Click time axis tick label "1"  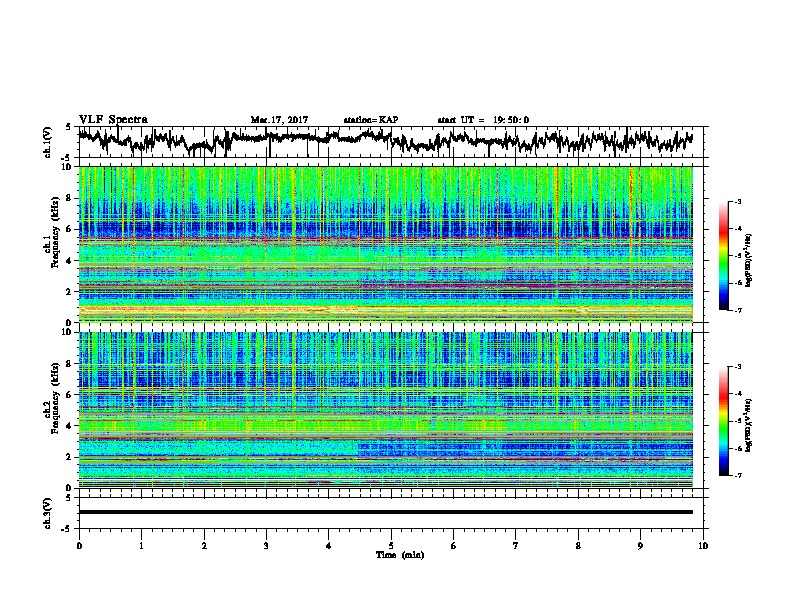click(x=141, y=546)
